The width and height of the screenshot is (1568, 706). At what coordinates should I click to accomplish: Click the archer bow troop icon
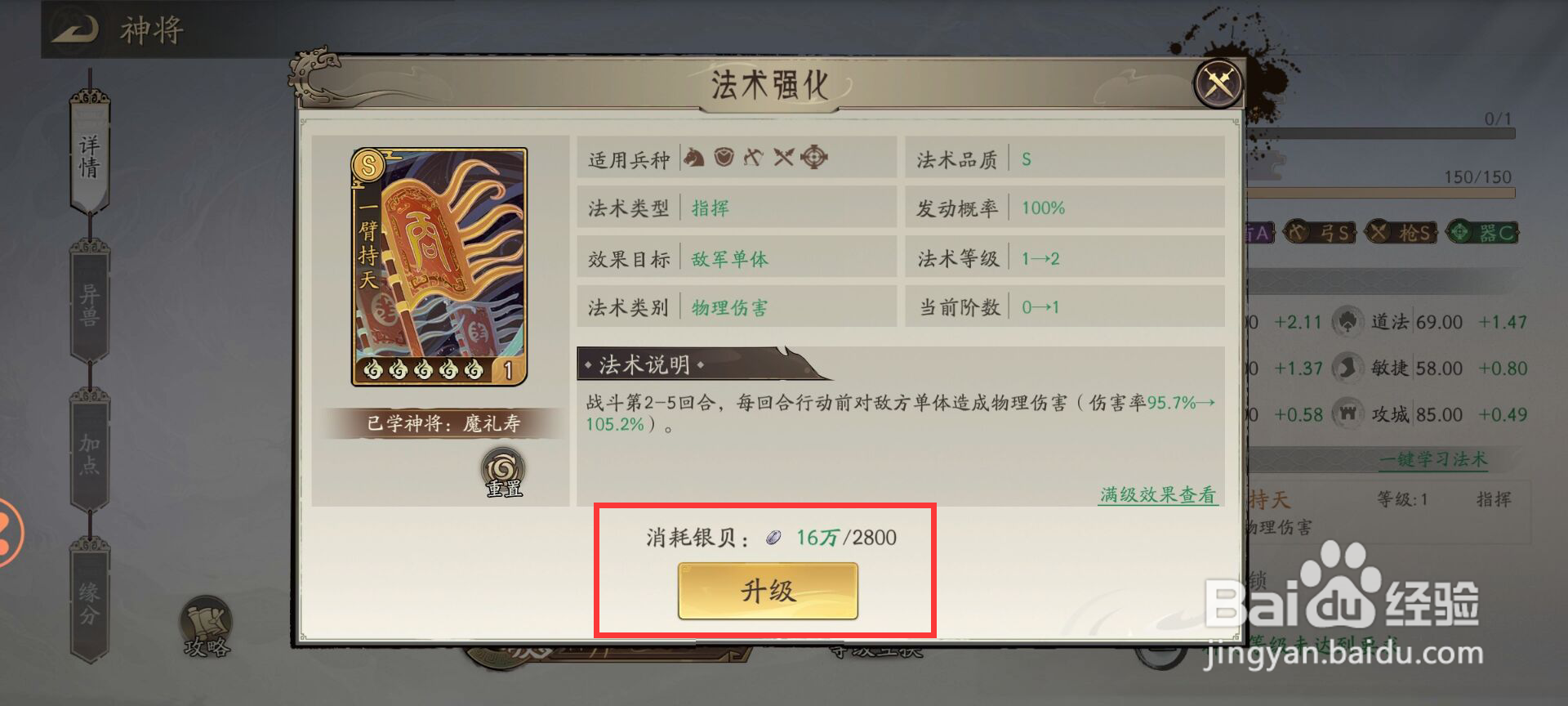click(x=754, y=156)
